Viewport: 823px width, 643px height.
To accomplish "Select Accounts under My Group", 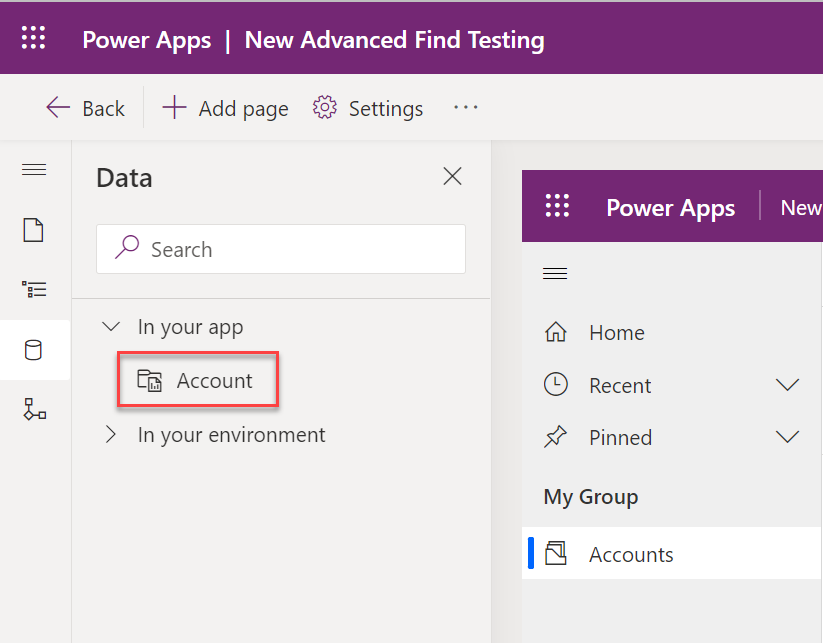I will 671,554.
